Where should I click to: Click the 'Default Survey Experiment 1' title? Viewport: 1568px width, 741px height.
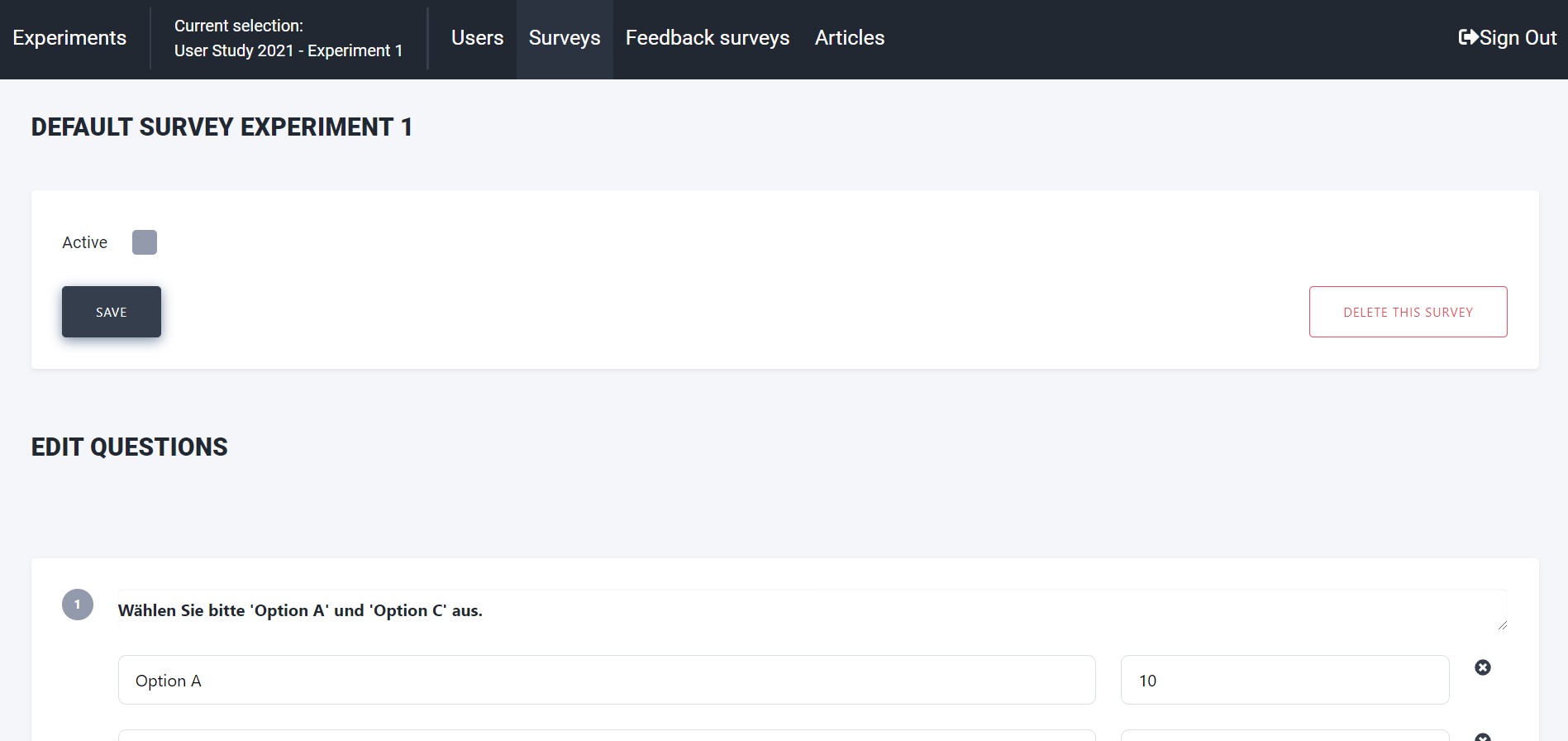222,127
